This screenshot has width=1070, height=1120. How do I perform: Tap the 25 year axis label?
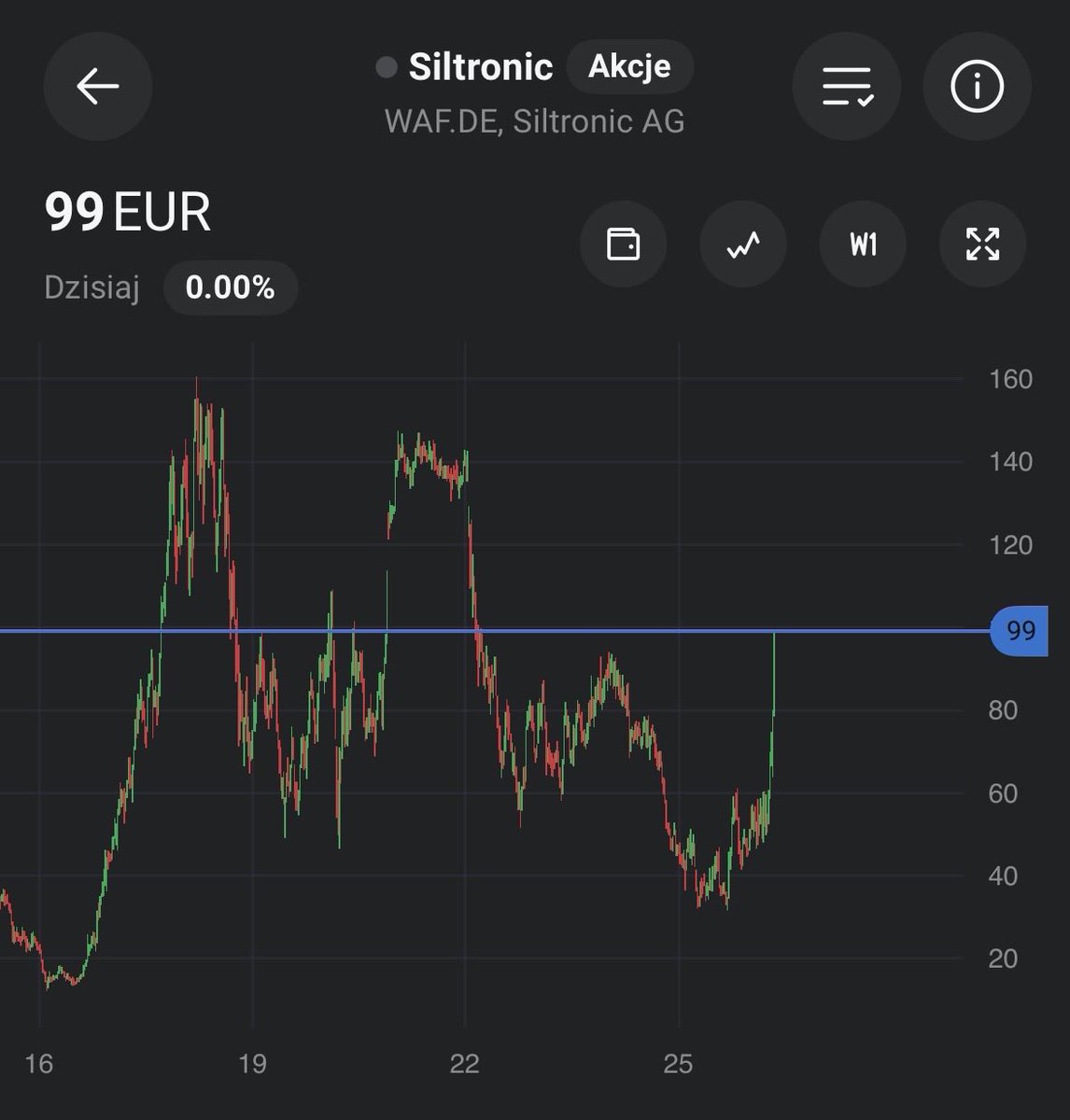[679, 1064]
